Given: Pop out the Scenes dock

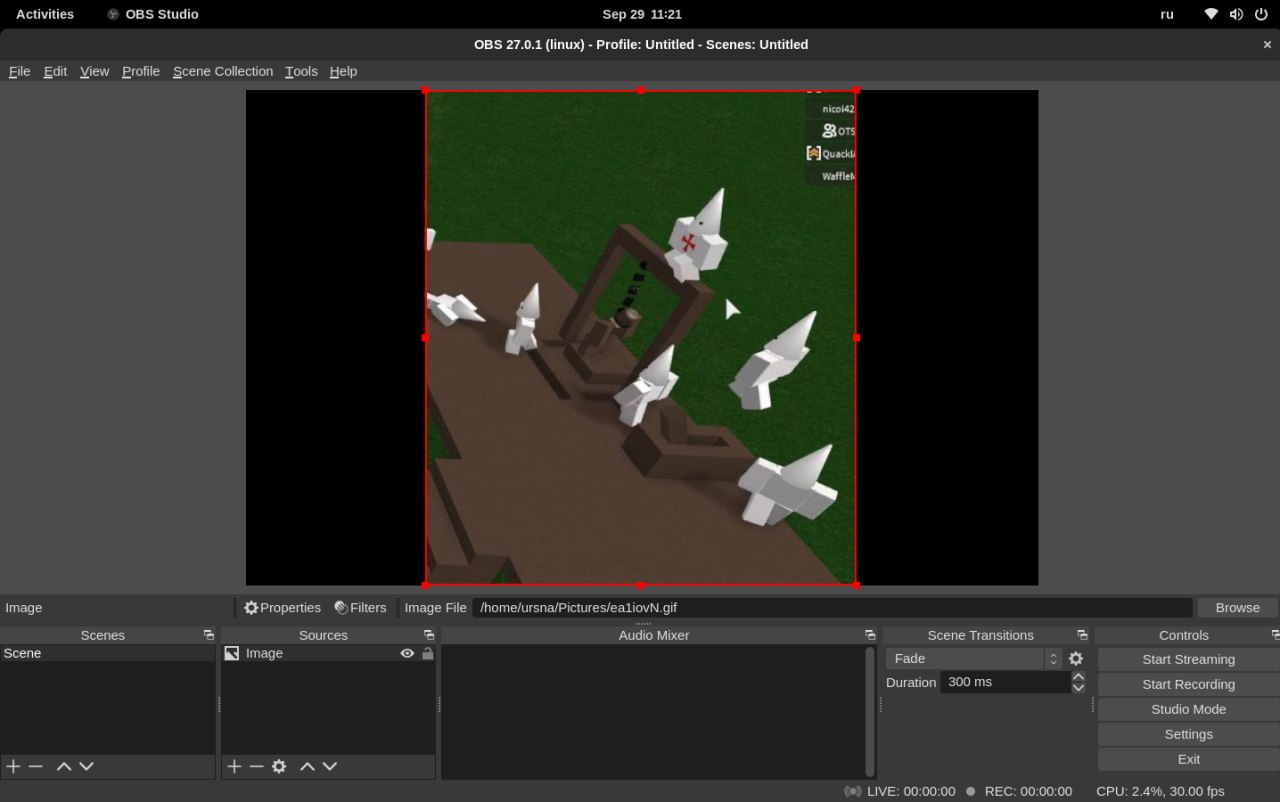Looking at the screenshot, I should [x=208, y=635].
